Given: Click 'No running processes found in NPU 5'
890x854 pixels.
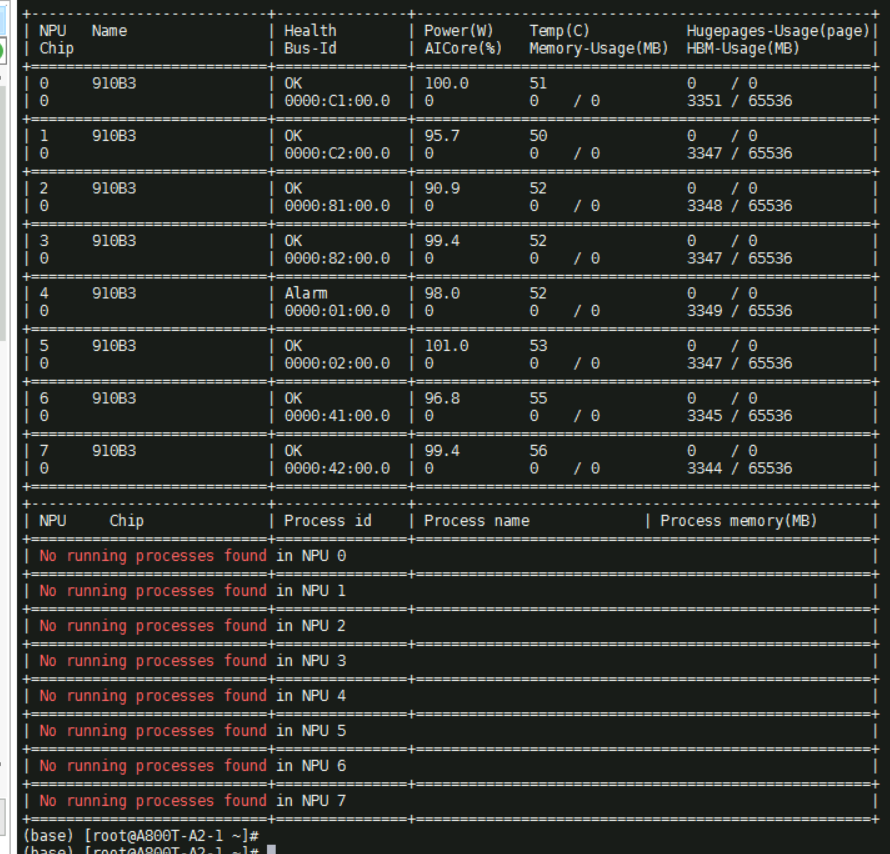Looking at the screenshot, I should pyautogui.click(x=192, y=731).
